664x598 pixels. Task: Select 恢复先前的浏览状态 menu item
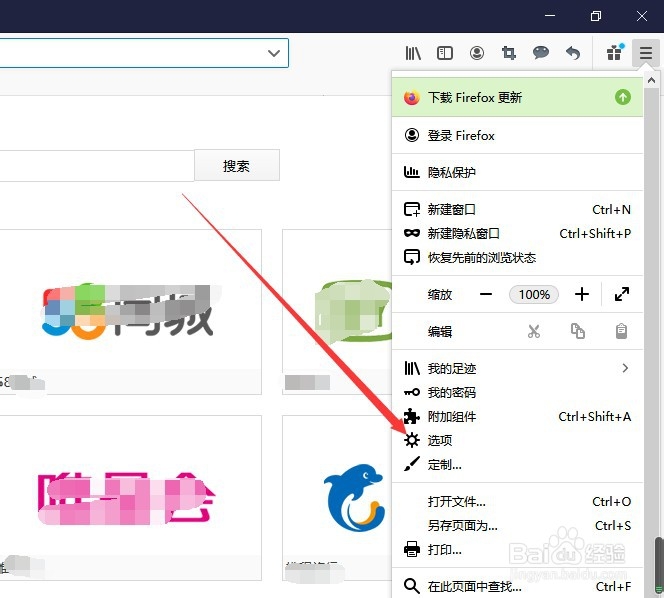(517, 257)
